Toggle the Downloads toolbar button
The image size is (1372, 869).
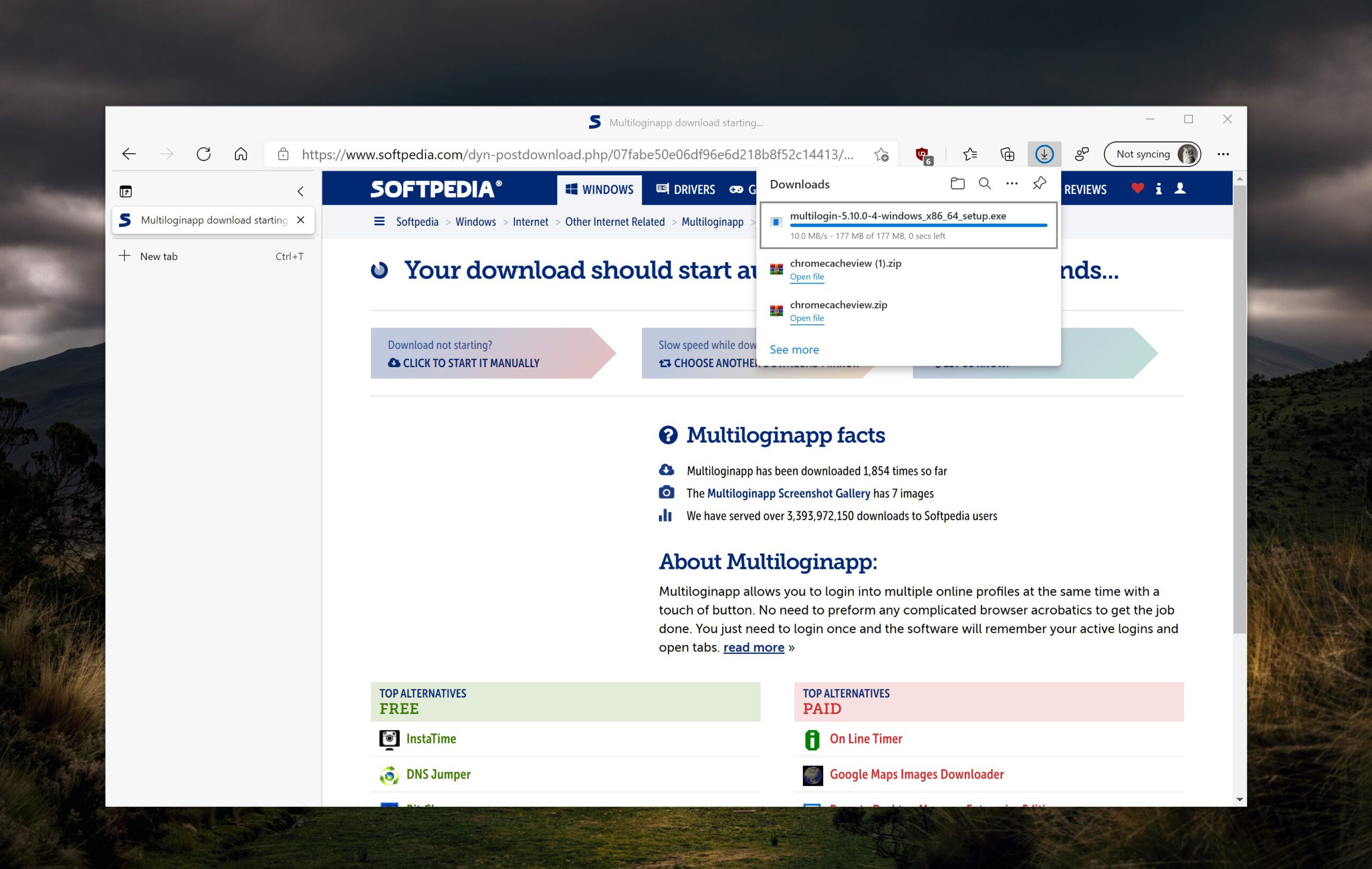(x=1044, y=154)
